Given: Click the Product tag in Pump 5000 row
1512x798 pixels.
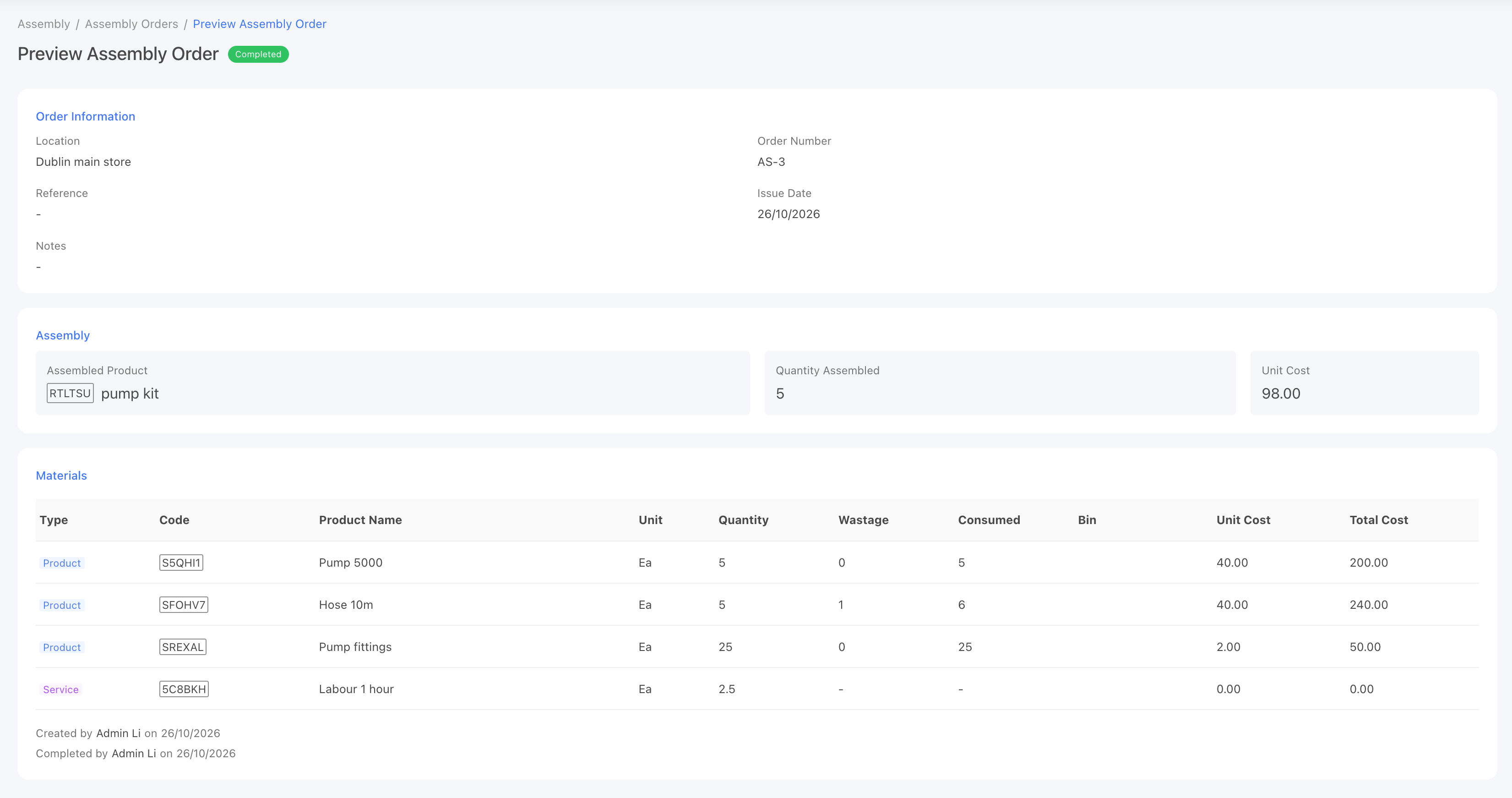Looking at the screenshot, I should (x=62, y=563).
